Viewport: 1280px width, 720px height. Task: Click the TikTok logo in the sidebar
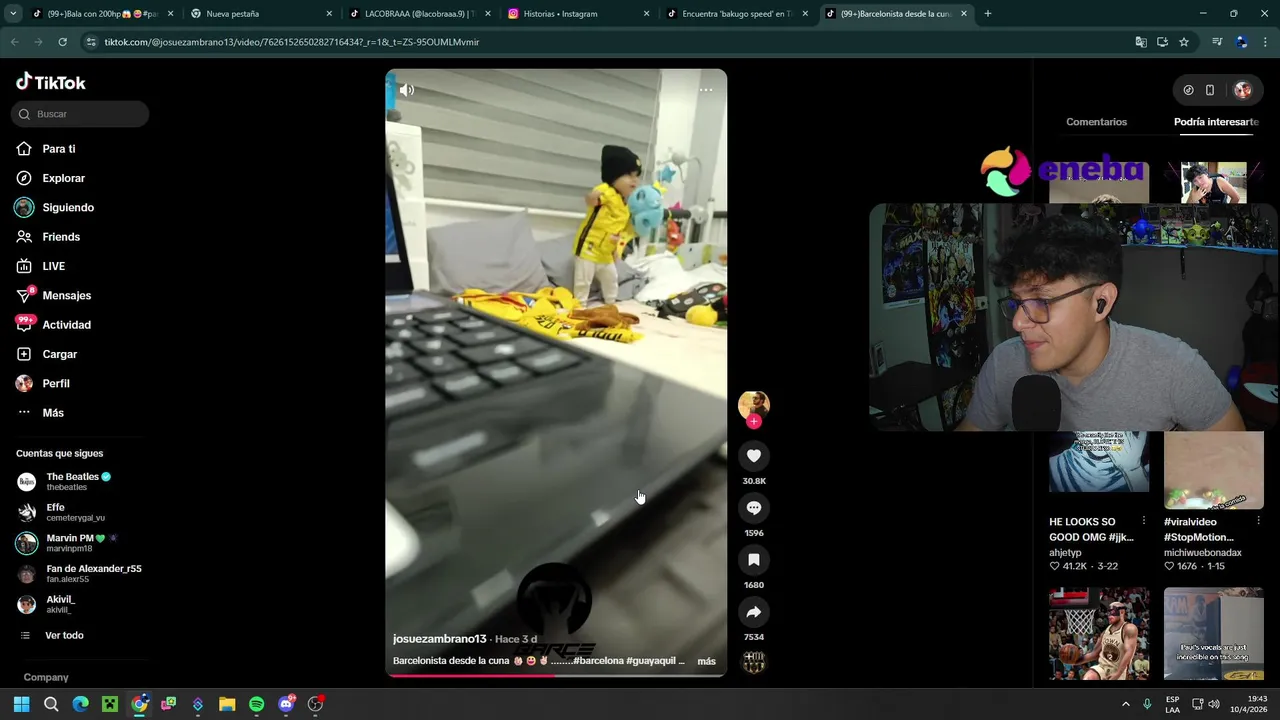50,82
